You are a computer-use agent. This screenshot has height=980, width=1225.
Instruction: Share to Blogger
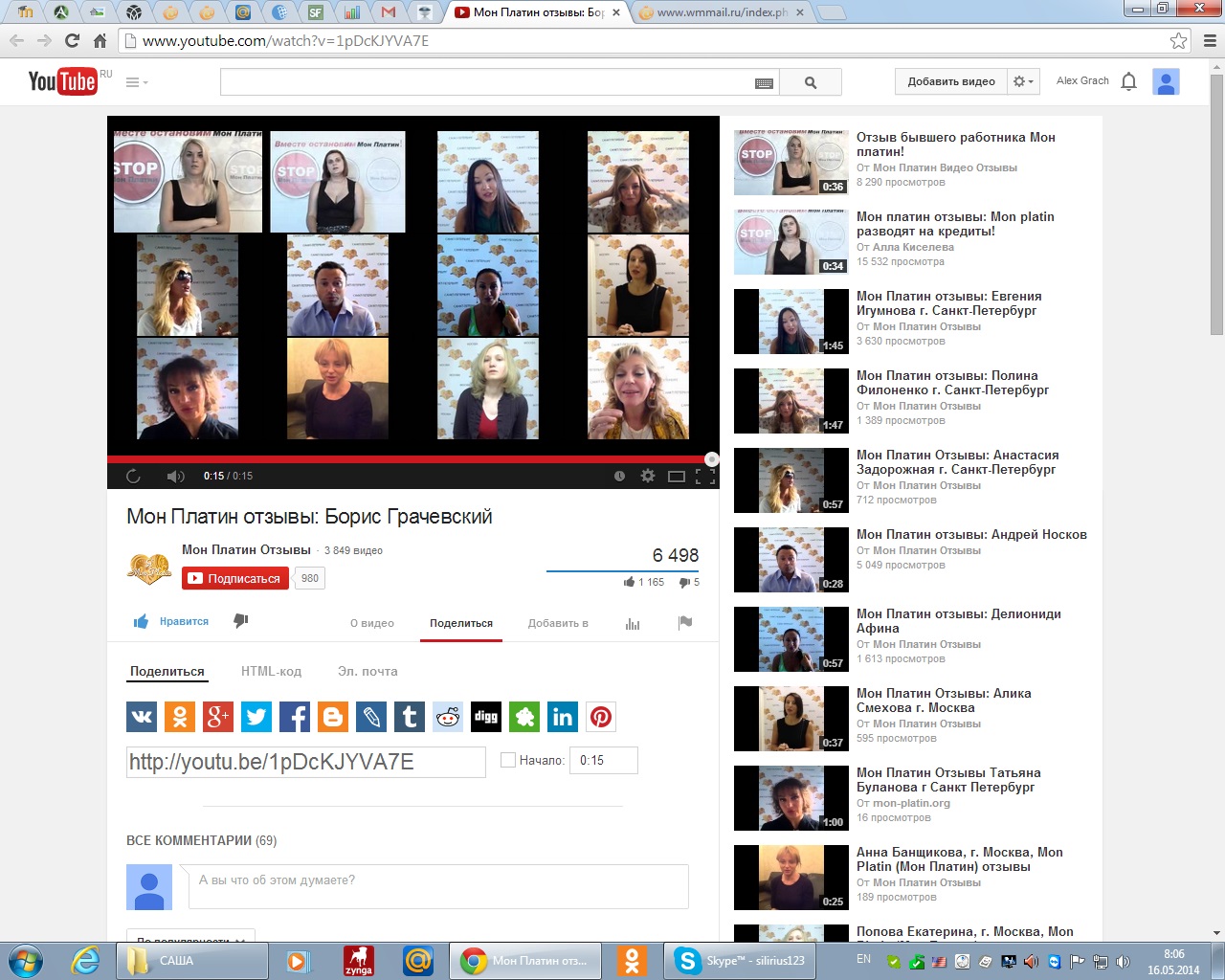pos(333,717)
